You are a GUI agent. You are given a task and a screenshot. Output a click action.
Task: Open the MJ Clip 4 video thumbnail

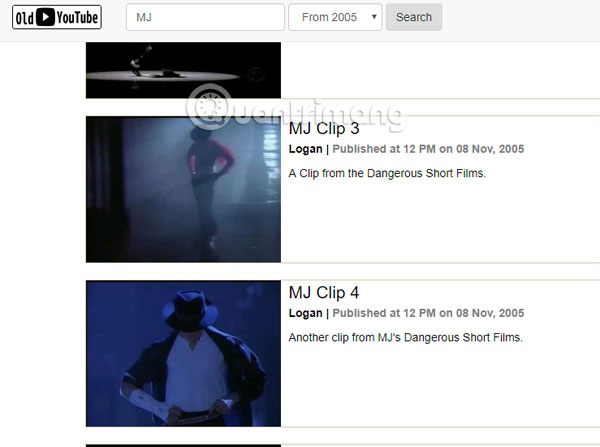(x=183, y=354)
